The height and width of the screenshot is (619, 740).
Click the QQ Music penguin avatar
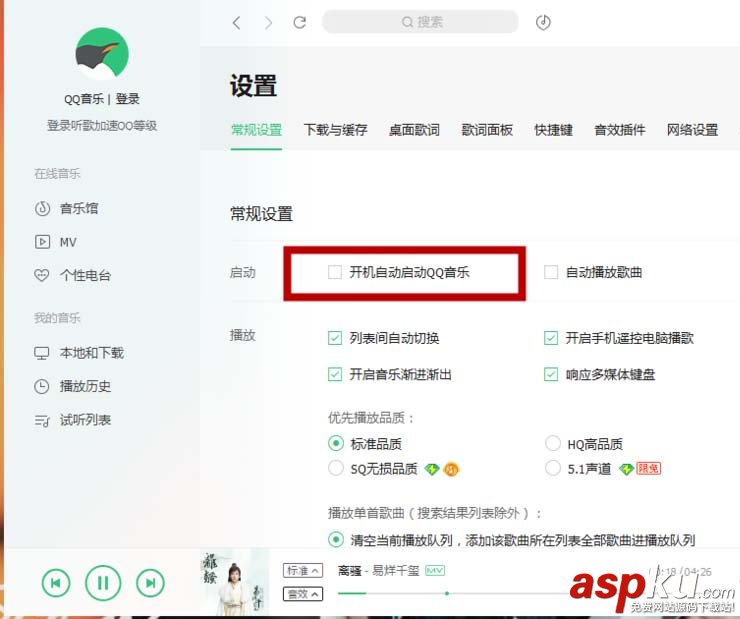click(102, 54)
